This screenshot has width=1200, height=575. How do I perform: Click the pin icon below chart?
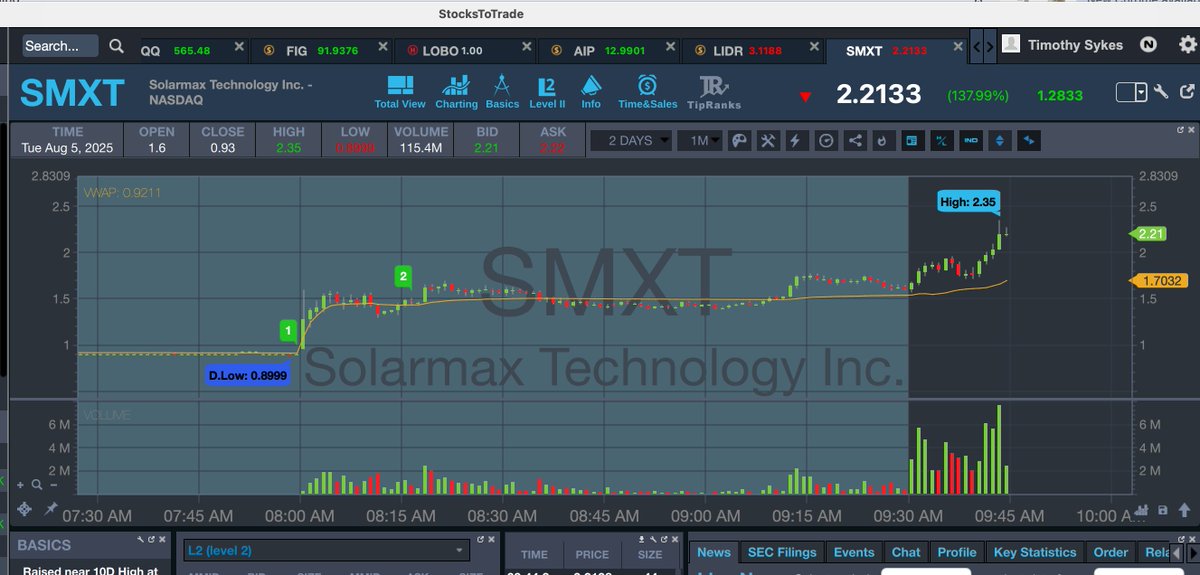[x=50, y=509]
